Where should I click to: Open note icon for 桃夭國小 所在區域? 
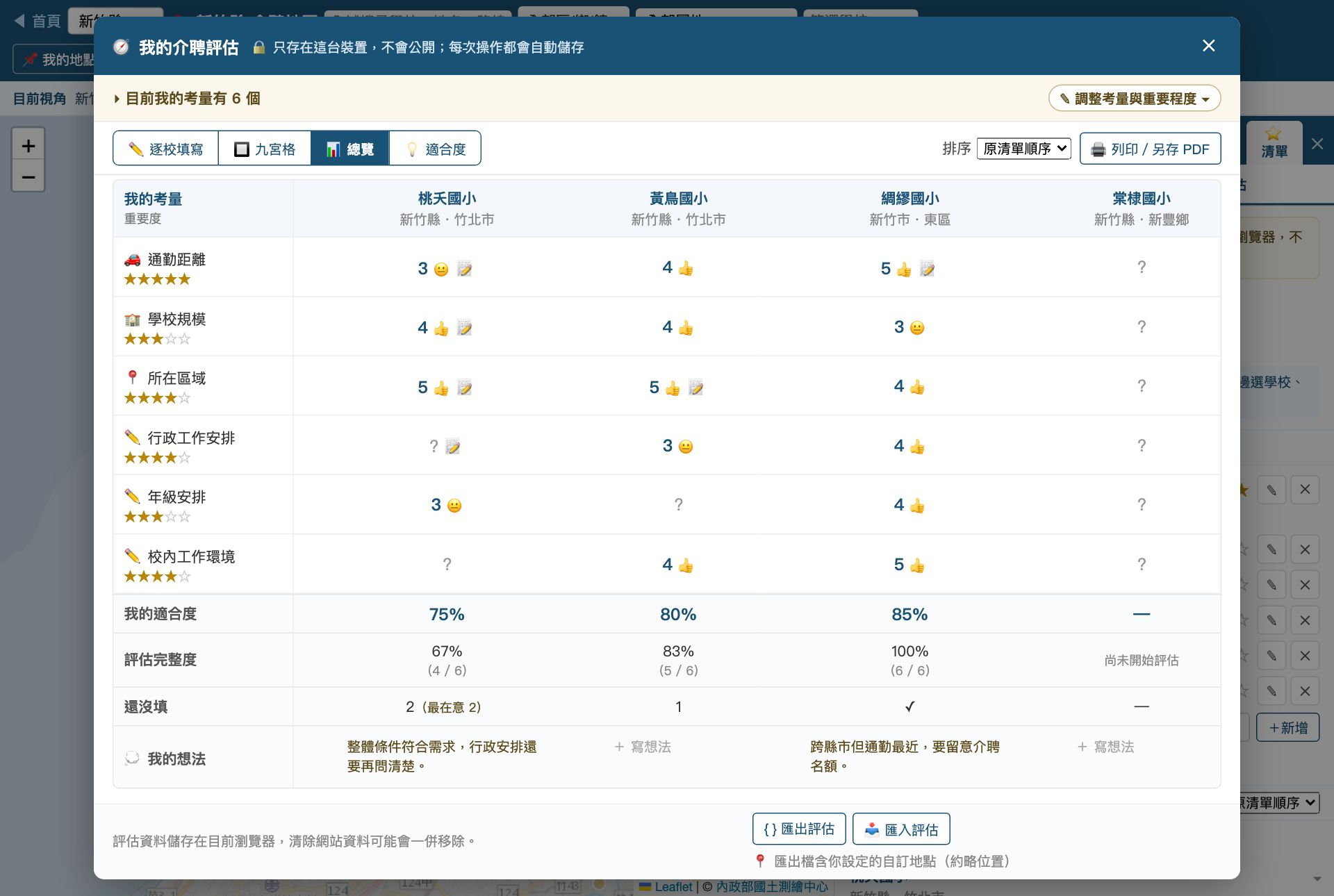pos(465,388)
